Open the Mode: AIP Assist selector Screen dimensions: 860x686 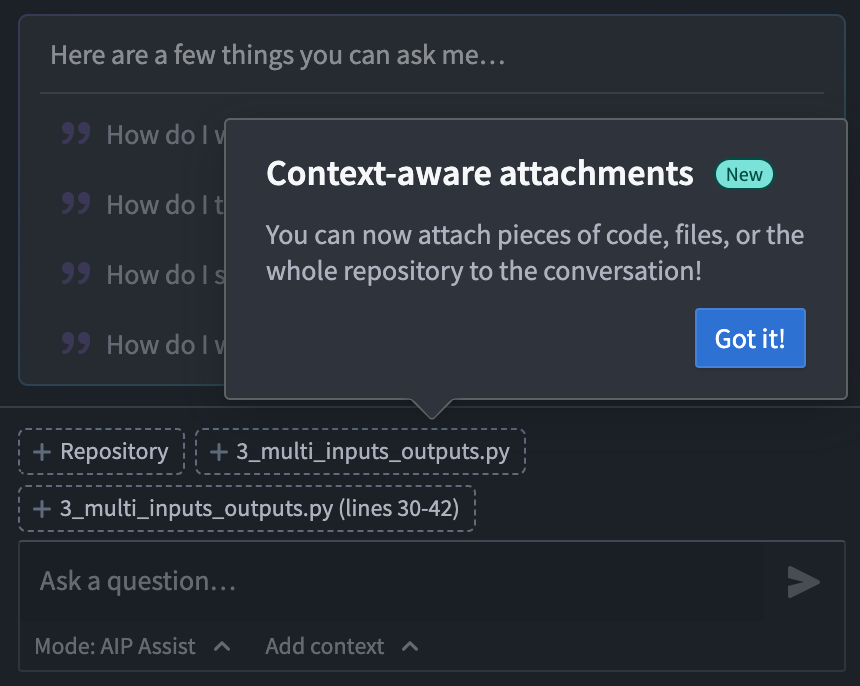[133, 647]
